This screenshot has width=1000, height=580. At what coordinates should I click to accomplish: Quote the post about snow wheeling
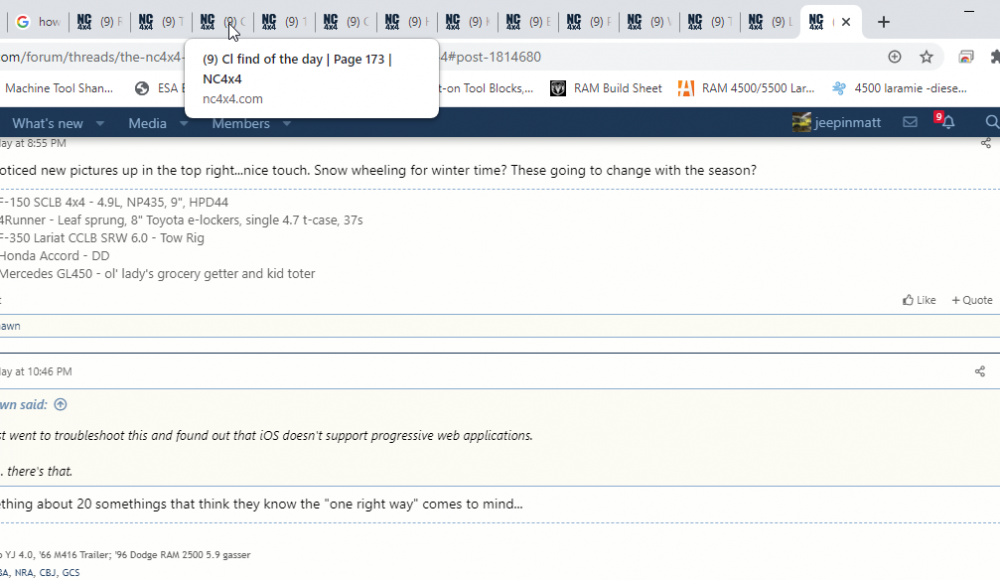pyautogui.click(x=972, y=300)
